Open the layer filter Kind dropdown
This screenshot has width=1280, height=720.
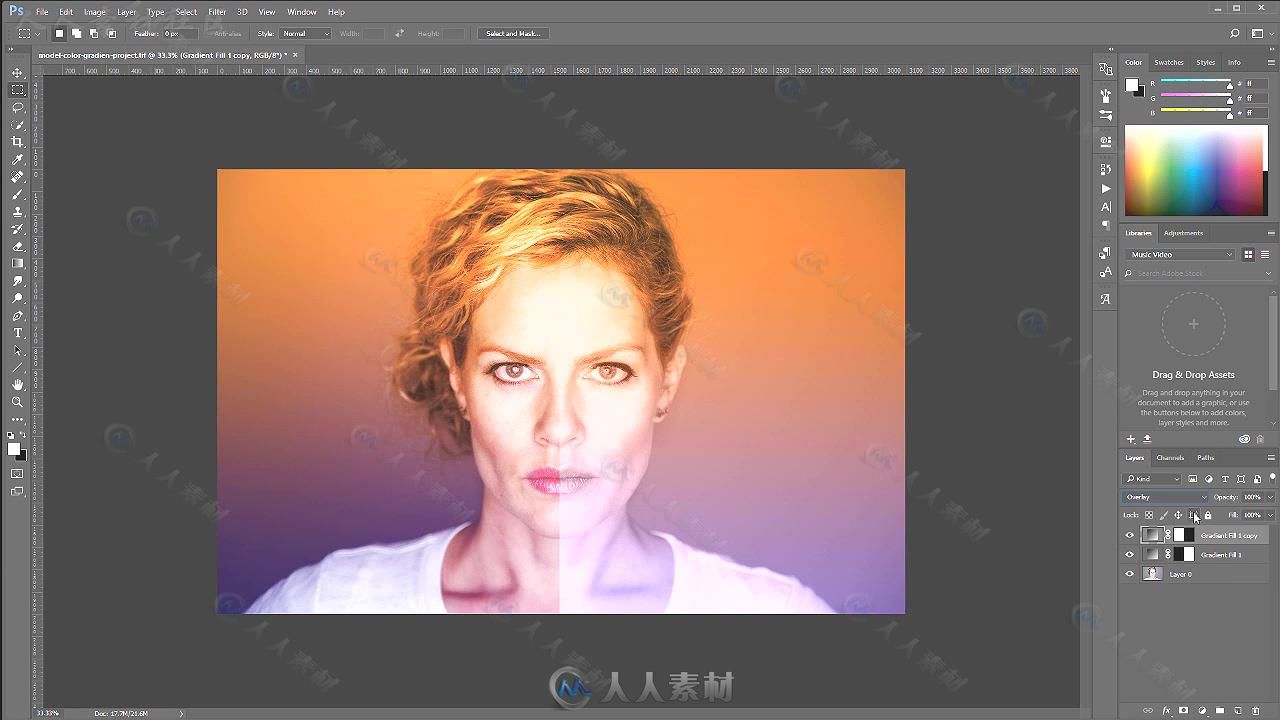click(x=1152, y=479)
